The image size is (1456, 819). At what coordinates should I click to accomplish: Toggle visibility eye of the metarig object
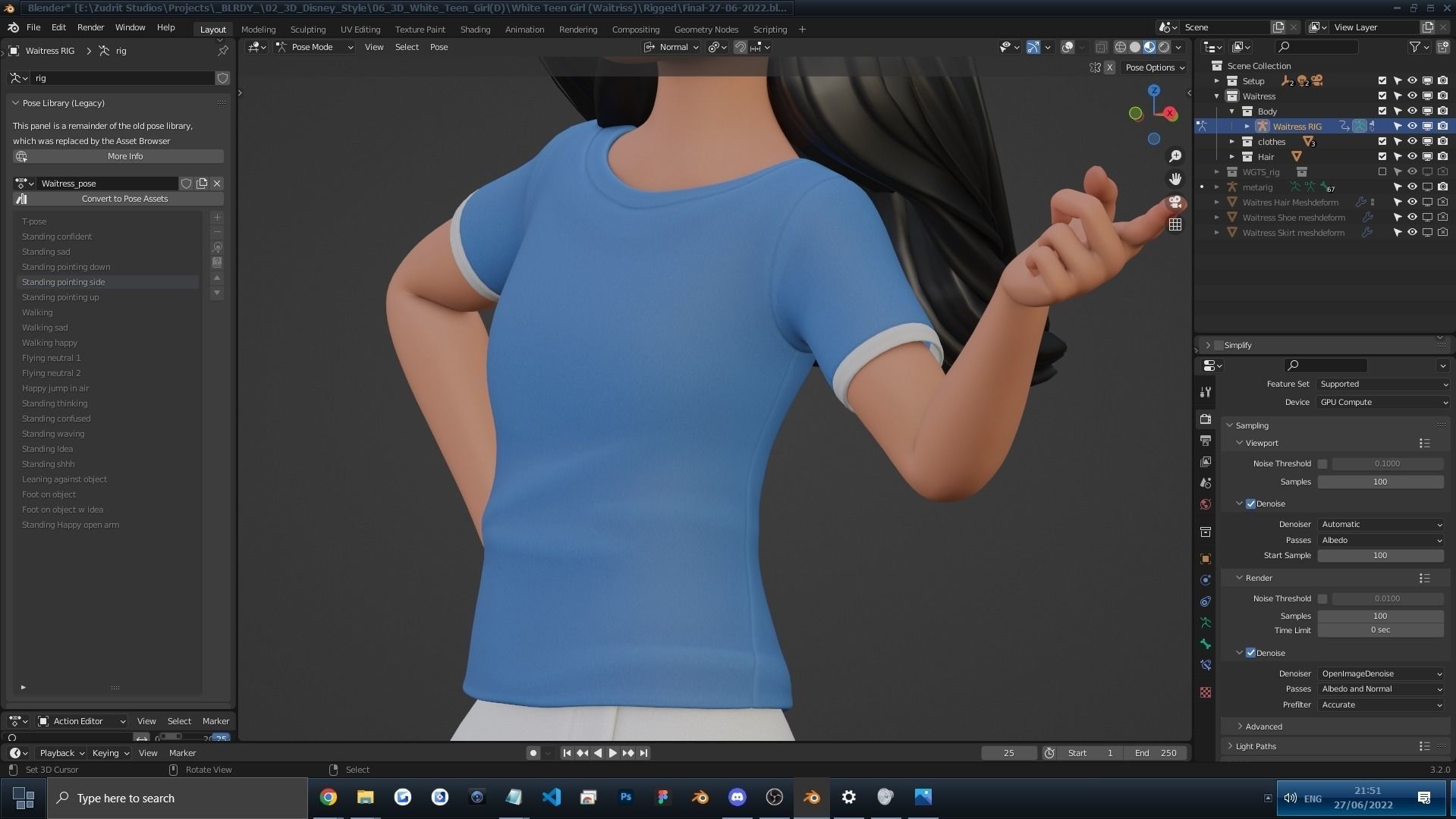pyautogui.click(x=1412, y=187)
